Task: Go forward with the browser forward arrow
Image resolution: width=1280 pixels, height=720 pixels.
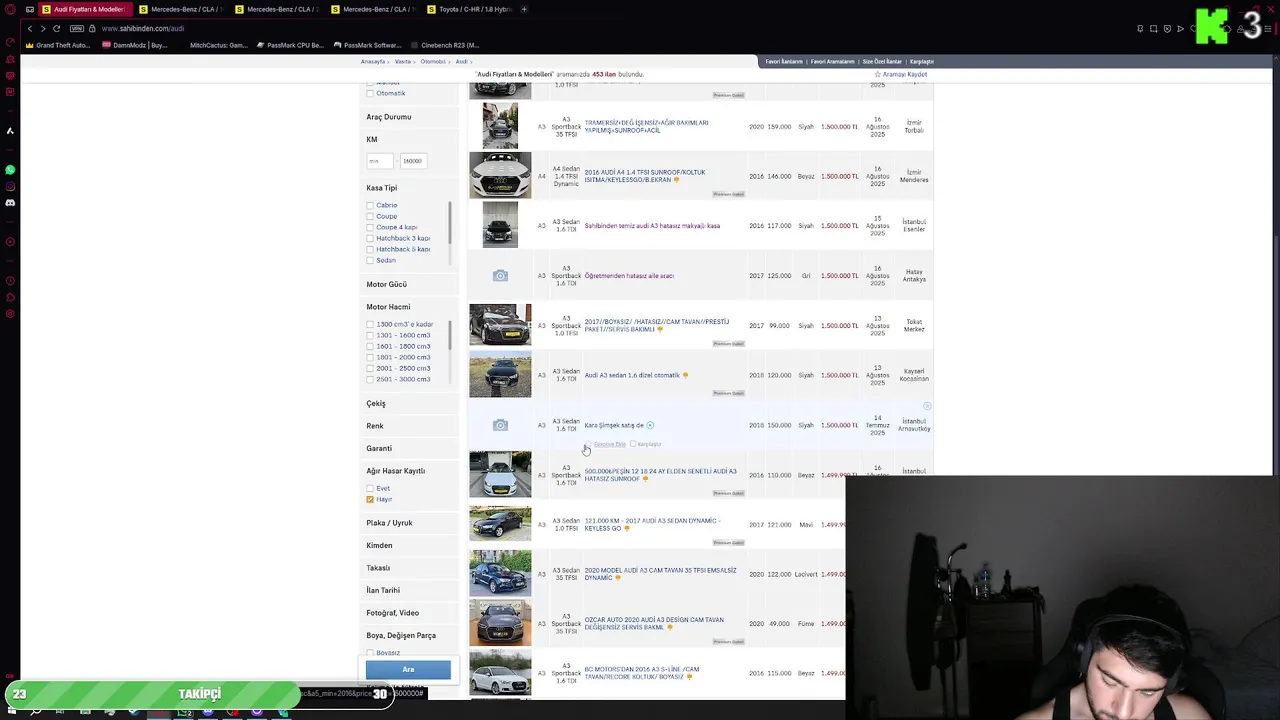Action: [43, 28]
